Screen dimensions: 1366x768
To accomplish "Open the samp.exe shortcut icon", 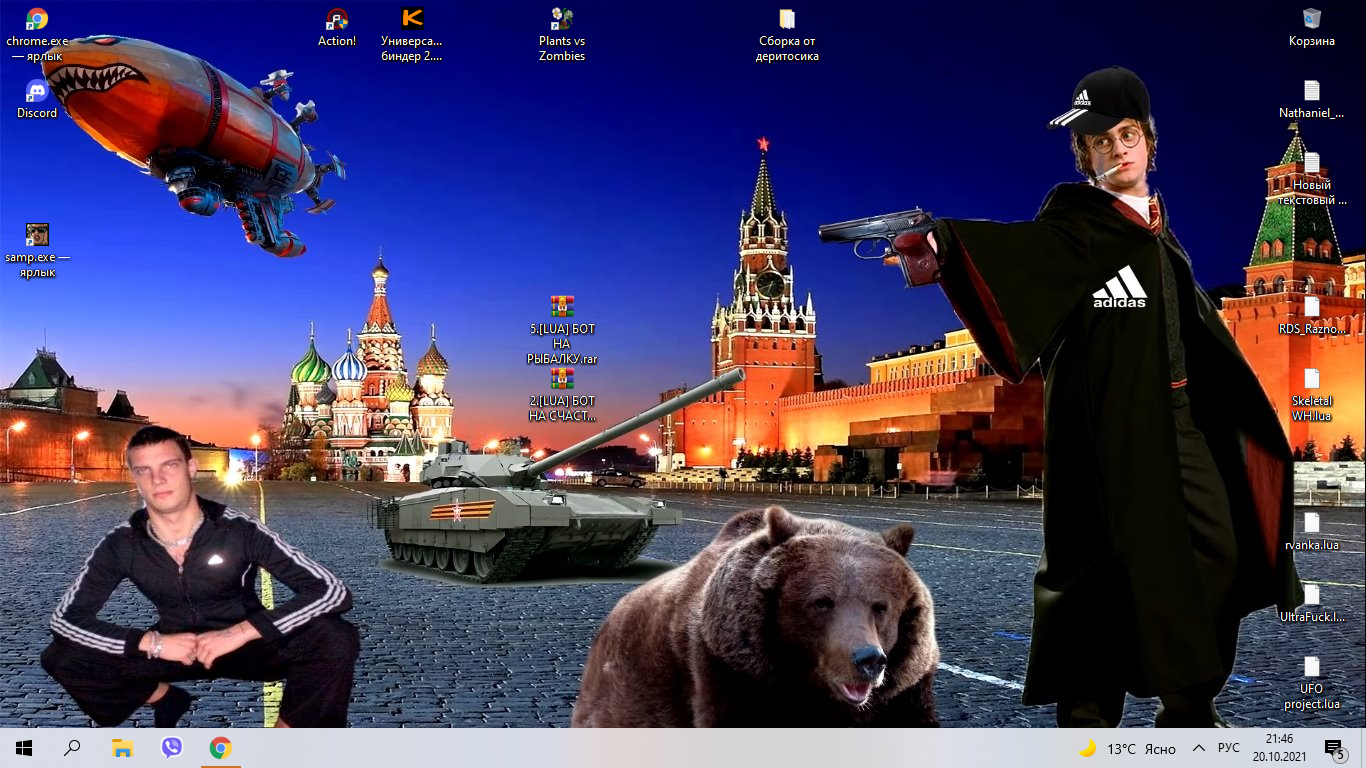I will click(x=37, y=235).
